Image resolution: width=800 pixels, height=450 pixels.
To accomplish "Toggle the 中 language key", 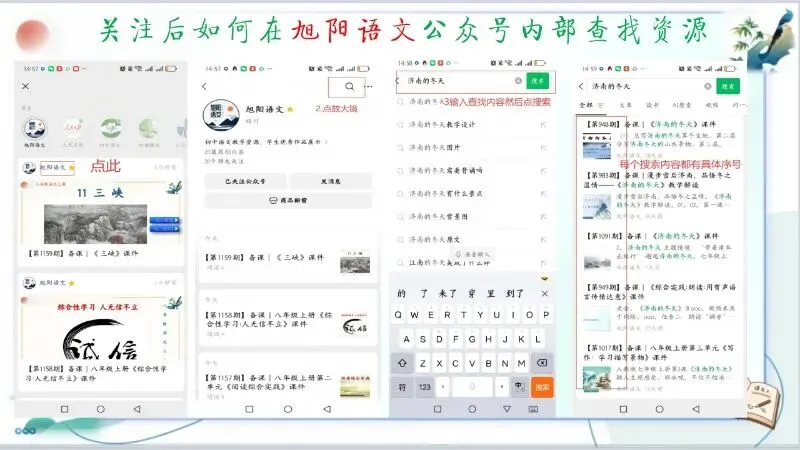I will (518, 387).
